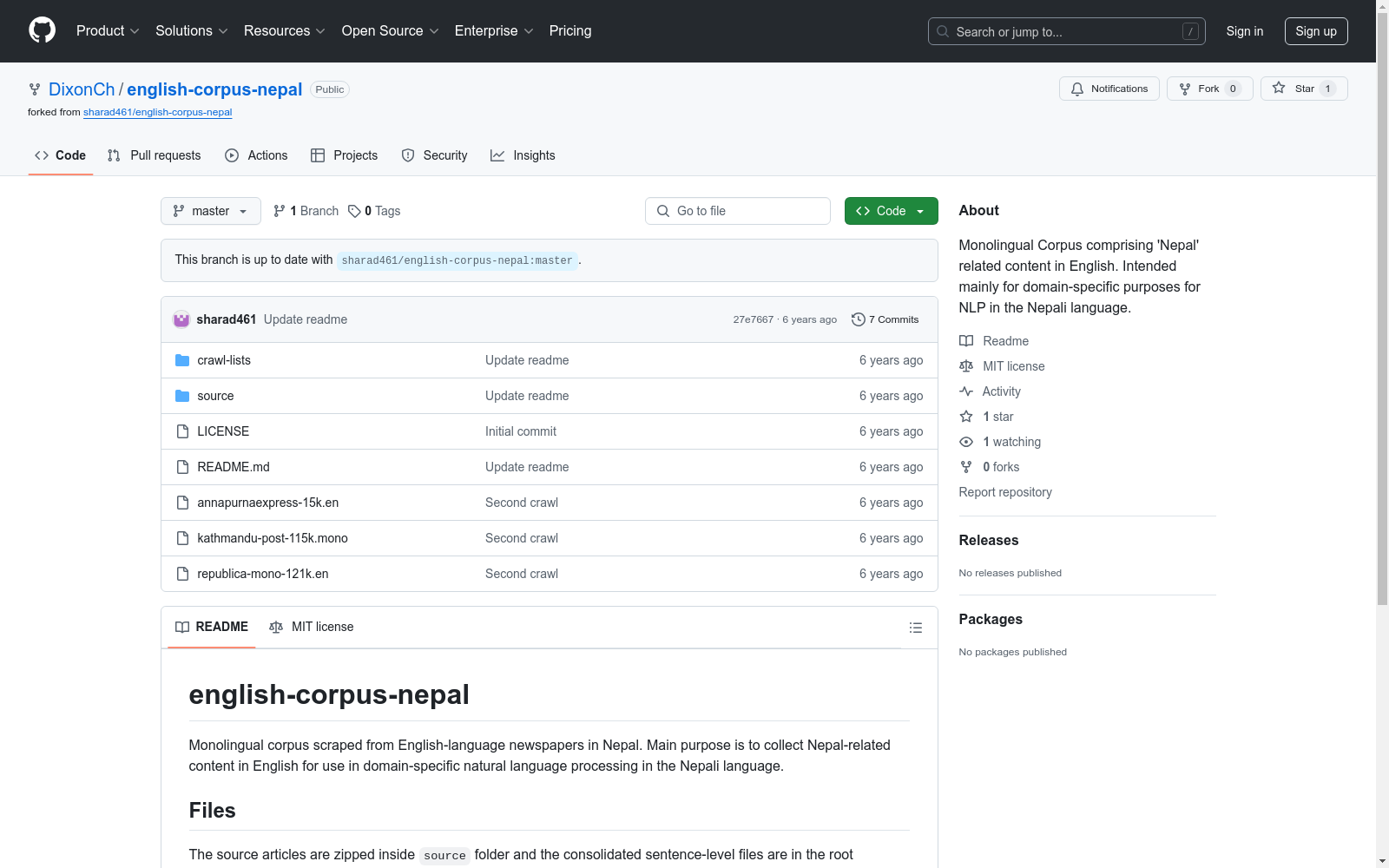
Task: Click the search magnifier icon in header
Action: [943, 31]
